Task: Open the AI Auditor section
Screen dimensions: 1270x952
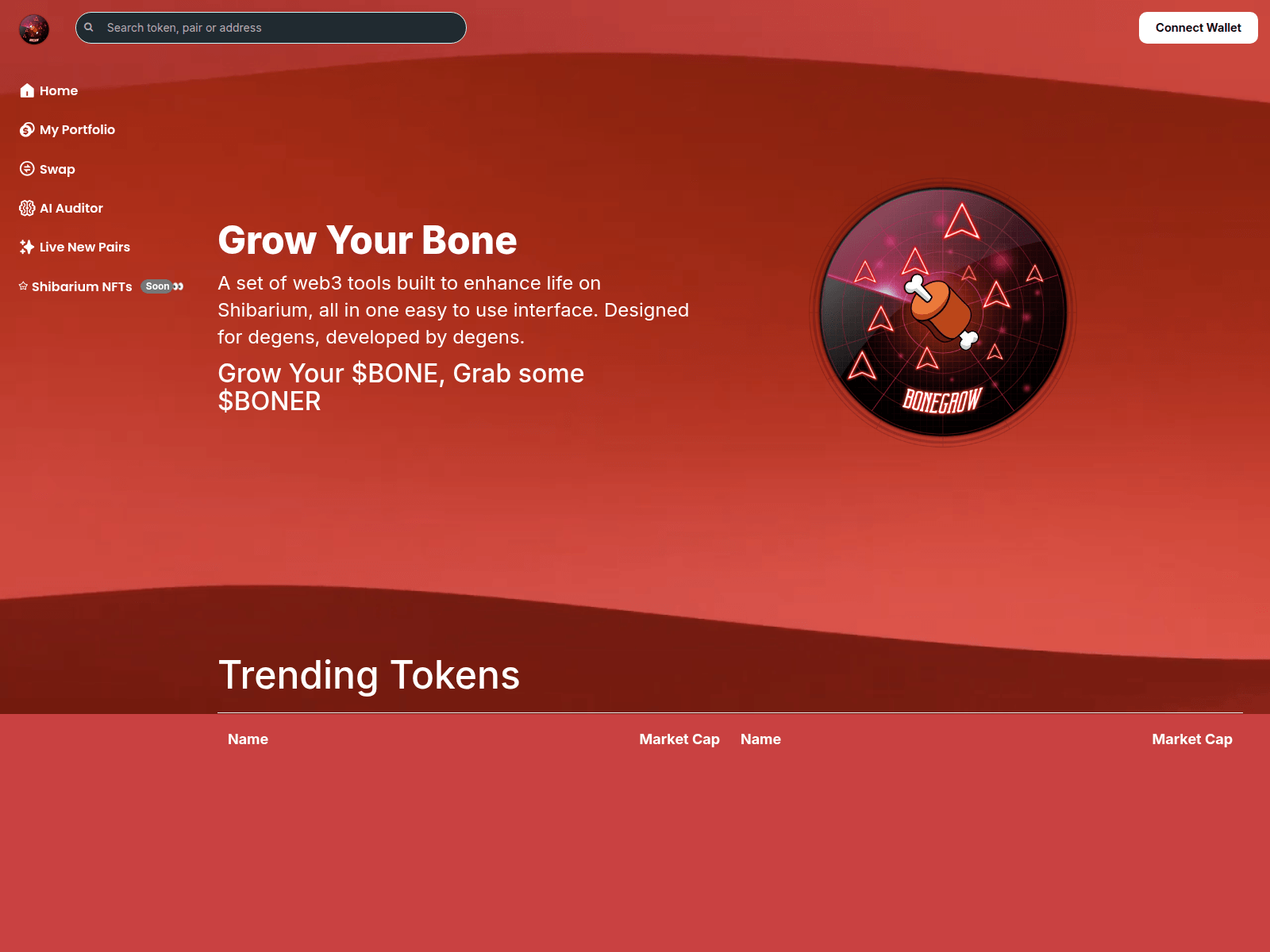Action: tap(71, 207)
